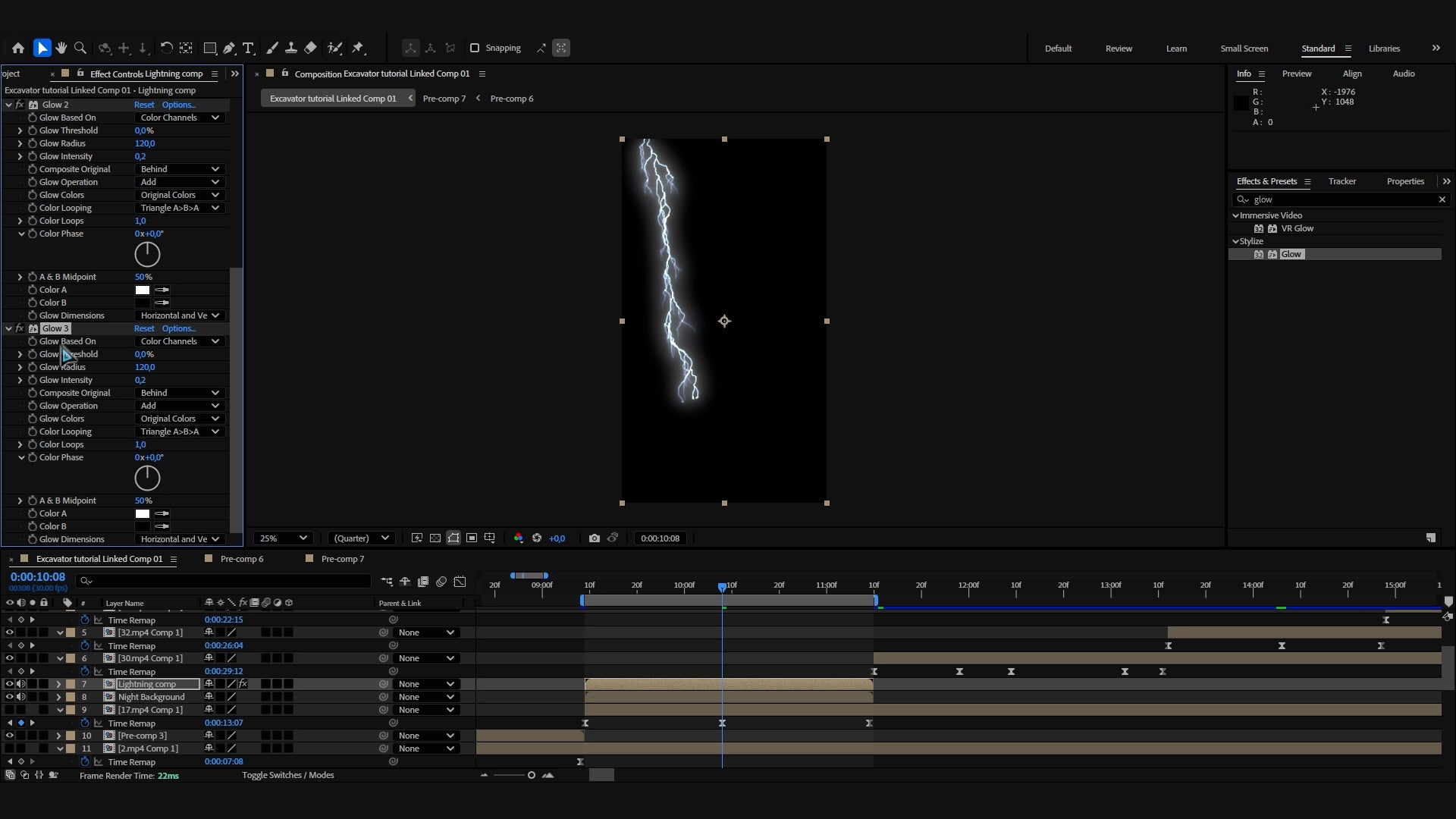This screenshot has height=819, width=1456.
Task: Click Toggle Switches / Modes button
Action: click(x=288, y=775)
